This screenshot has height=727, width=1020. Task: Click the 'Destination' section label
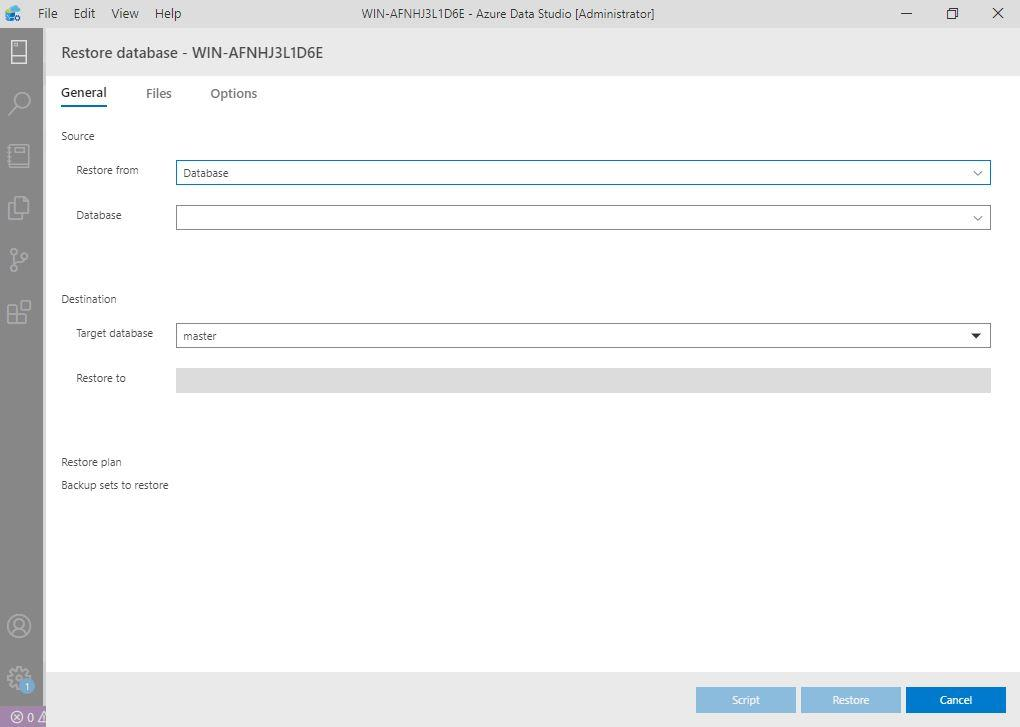[x=88, y=299]
